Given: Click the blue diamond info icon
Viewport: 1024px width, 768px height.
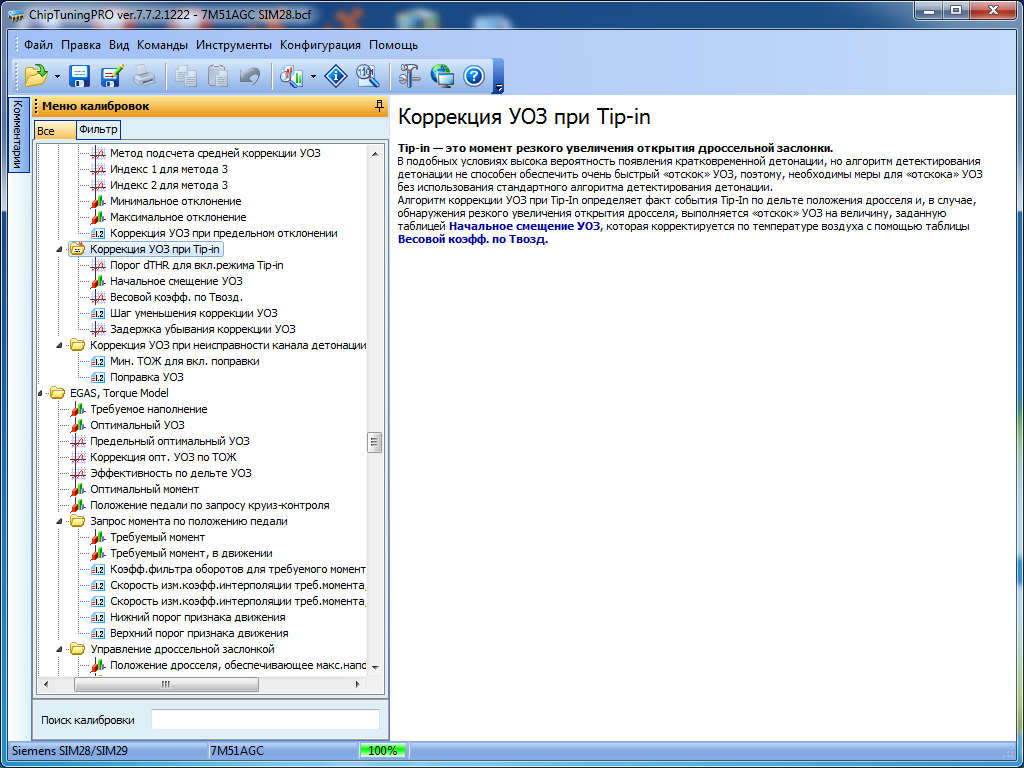Looking at the screenshot, I should tap(337, 76).
